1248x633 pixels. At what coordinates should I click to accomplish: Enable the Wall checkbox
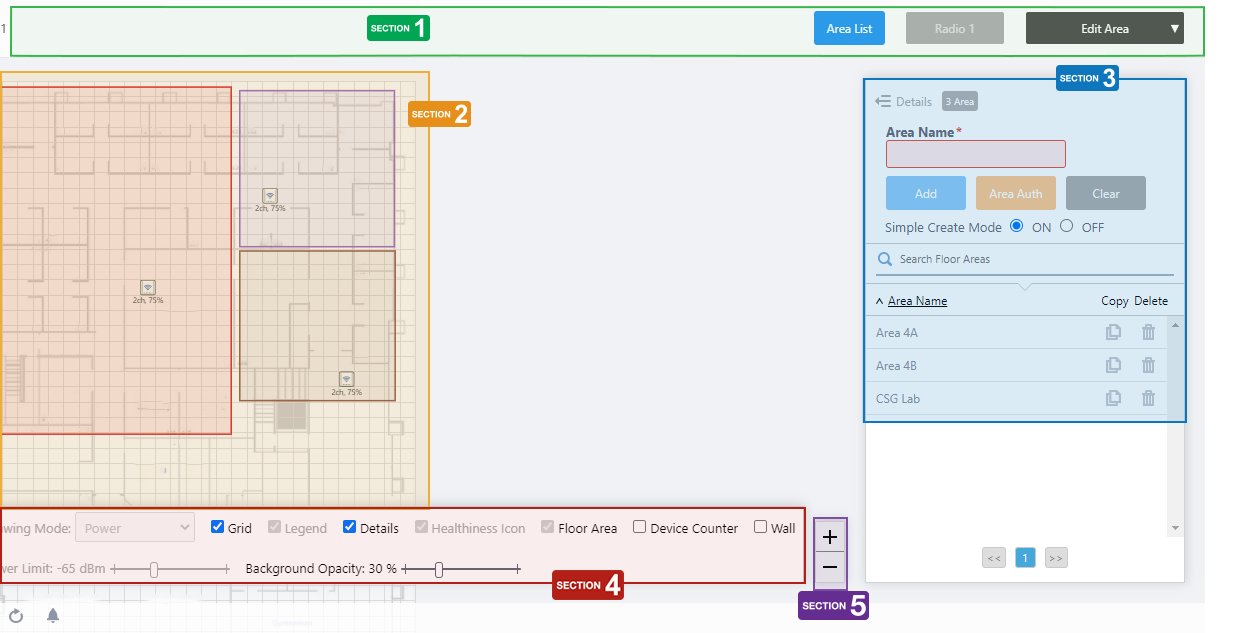(x=760, y=527)
